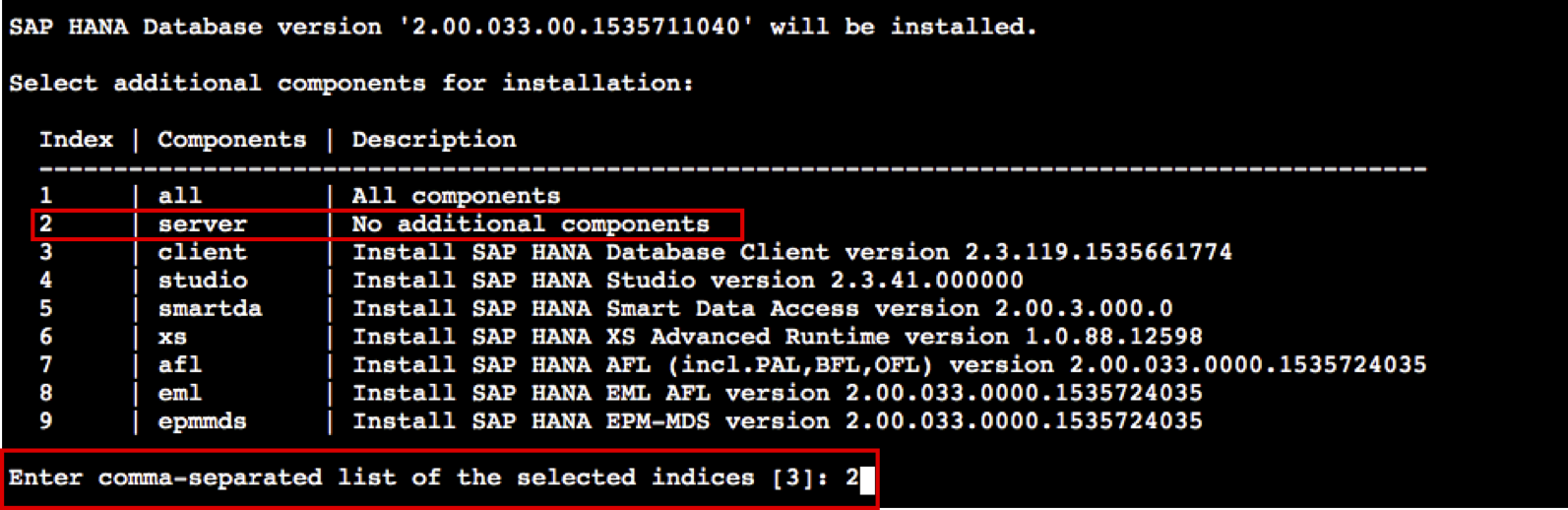Viewport: 1568px width, 510px height.
Task: Click the text cursor block after the typed 2
Action: point(867,479)
